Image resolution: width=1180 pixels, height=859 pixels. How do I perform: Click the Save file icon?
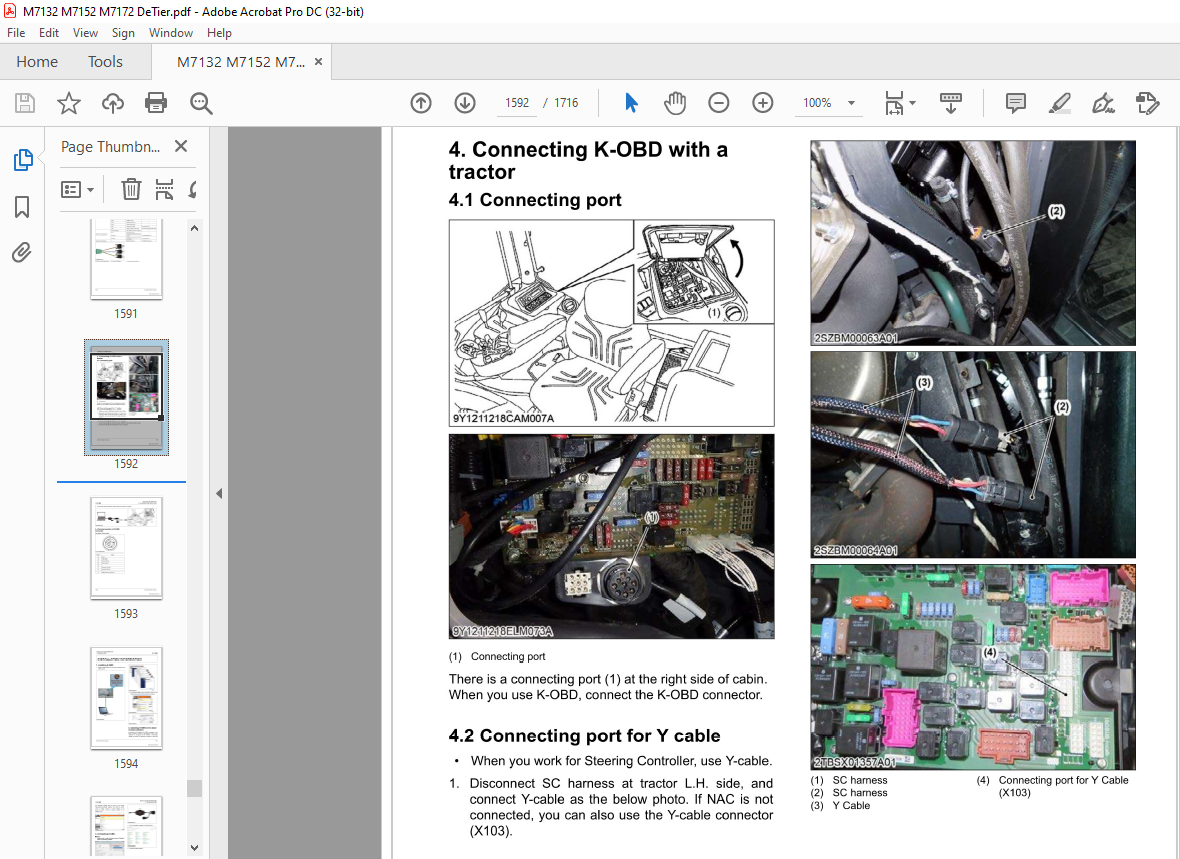[x=25, y=103]
